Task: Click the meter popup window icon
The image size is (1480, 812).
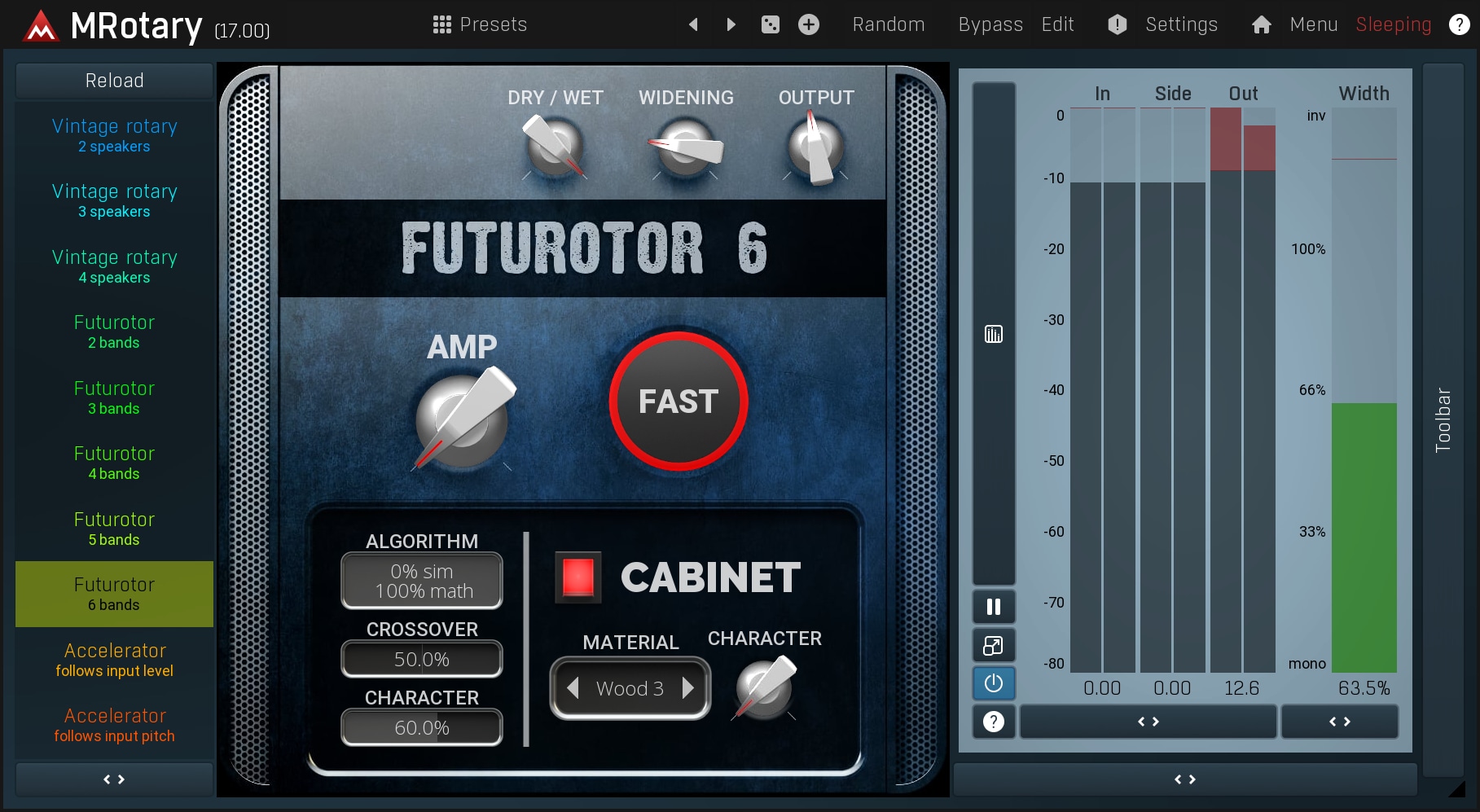Action: [x=993, y=646]
